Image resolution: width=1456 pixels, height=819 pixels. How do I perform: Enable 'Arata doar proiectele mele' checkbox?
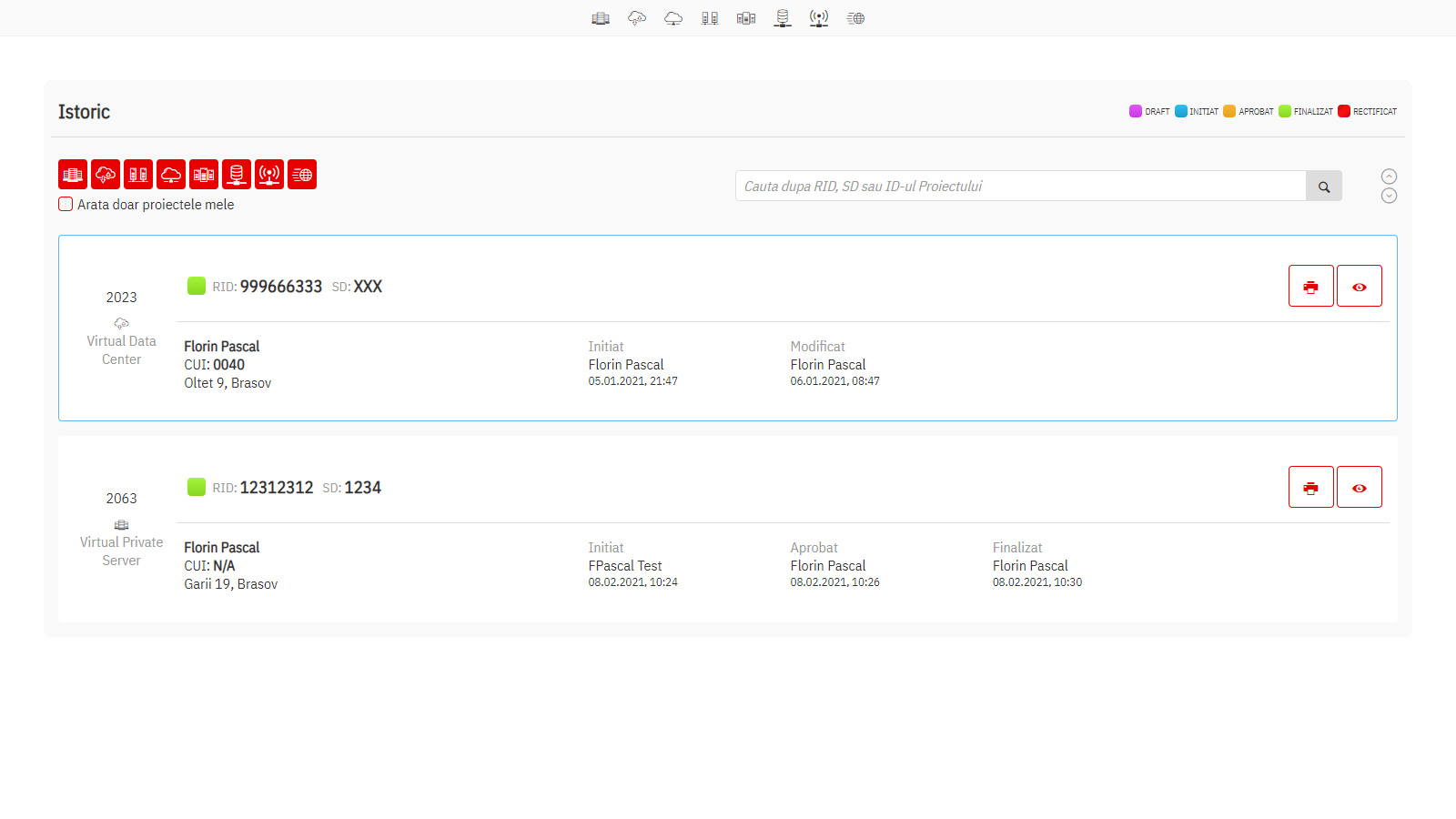pos(66,204)
